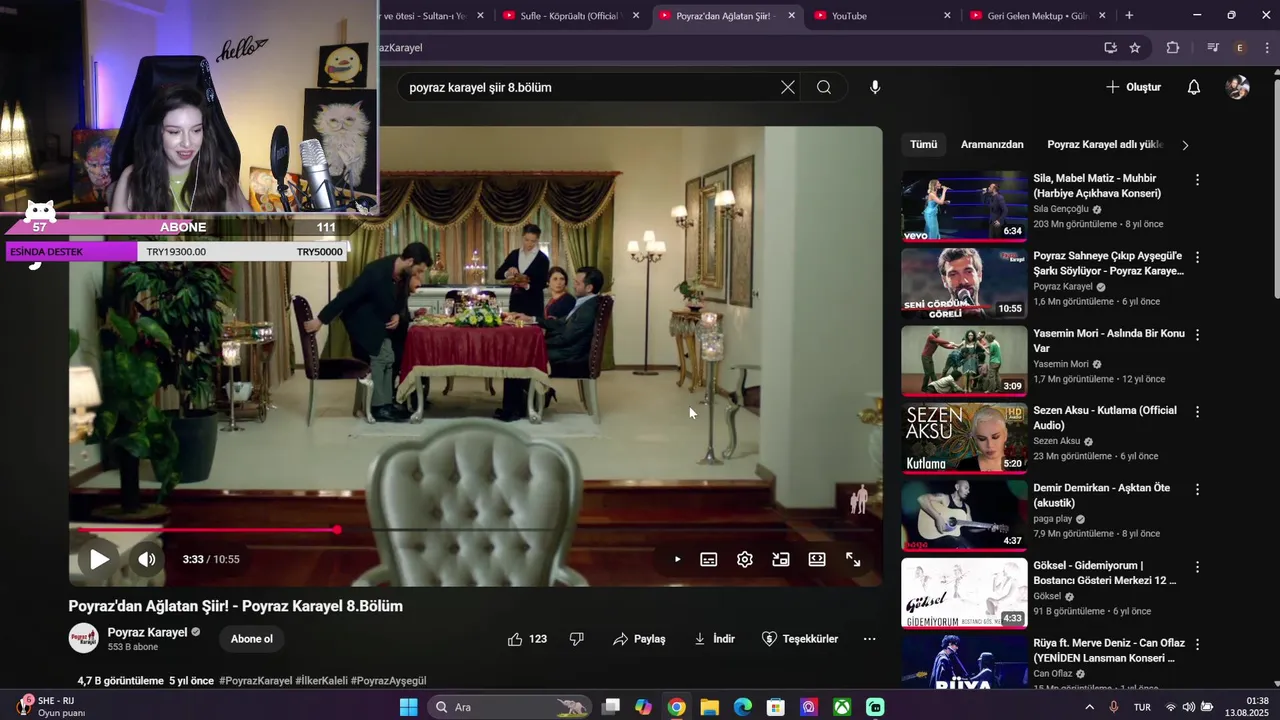Screen dimensions: 1280x720
Task: Open 'Yasemin Mori - Aslında Bir Konu Var' title
Action: coord(1109,340)
